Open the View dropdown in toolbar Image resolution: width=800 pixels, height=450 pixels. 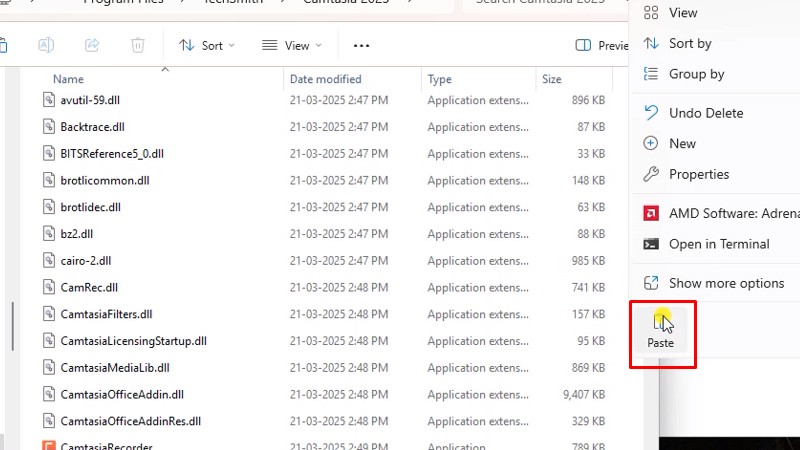point(292,45)
